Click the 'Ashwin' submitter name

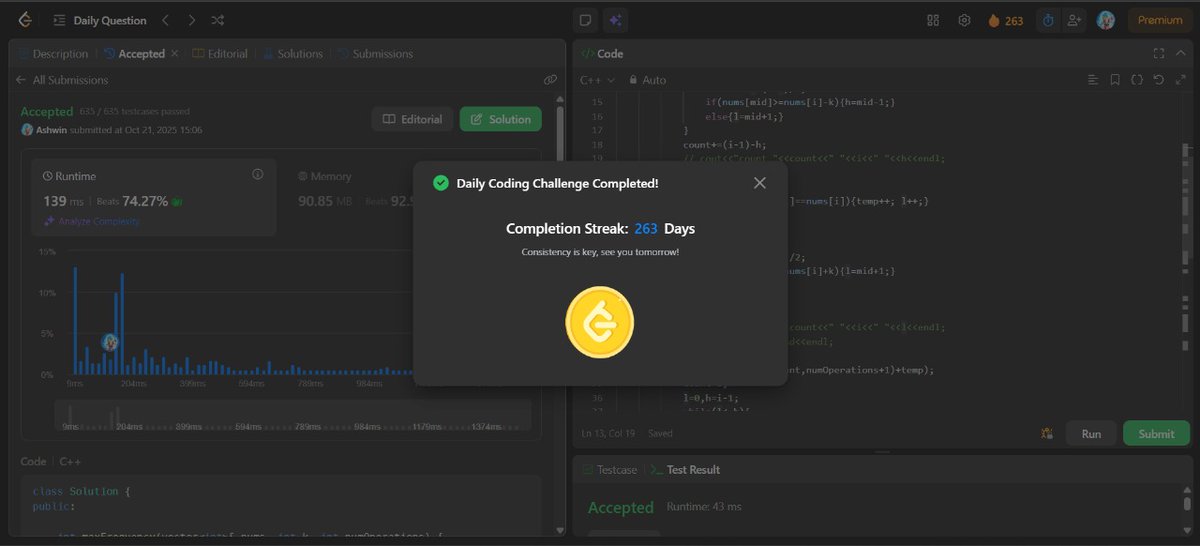(x=53, y=130)
